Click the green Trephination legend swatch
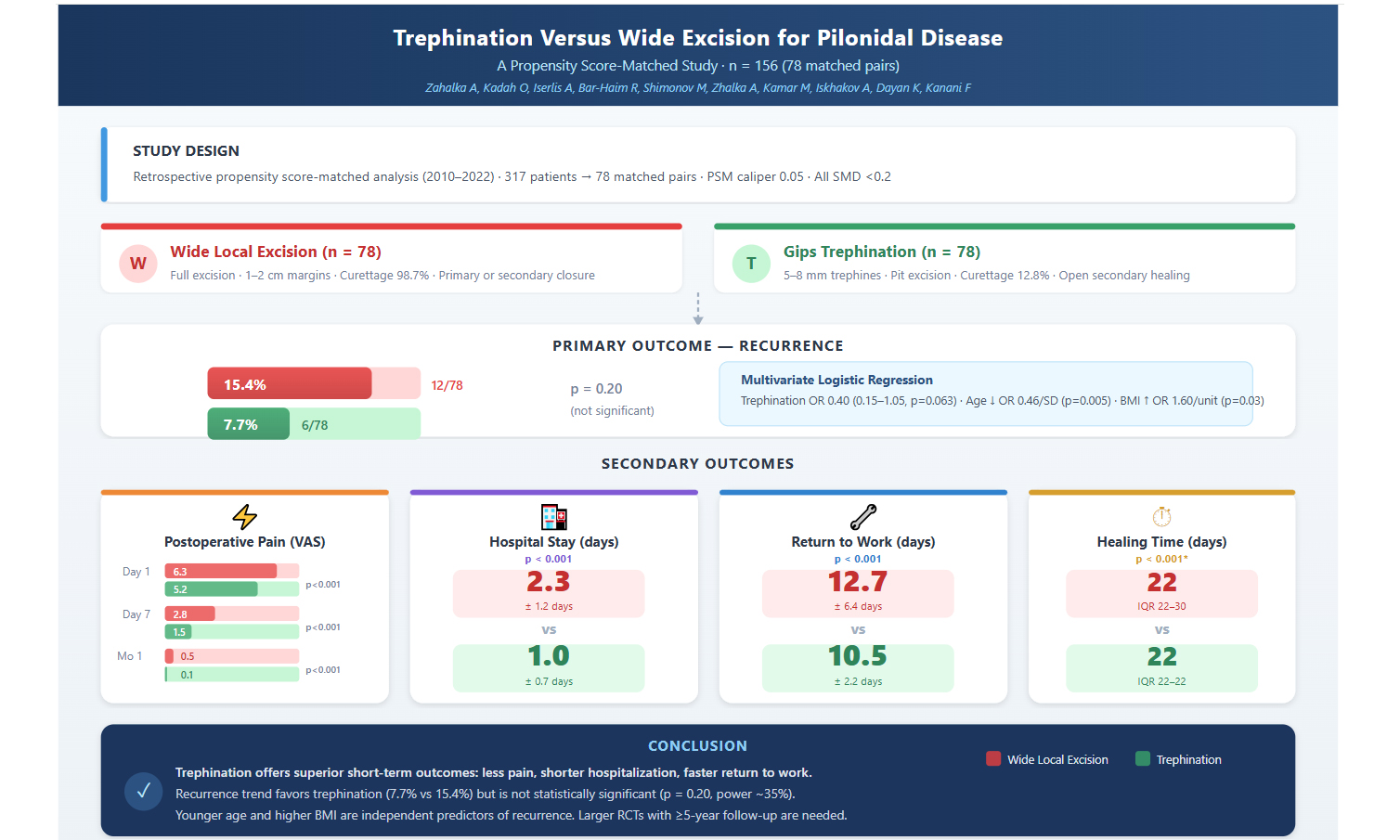Image resolution: width=1400 pixels, height=840 pixels. coord(1143,759)
